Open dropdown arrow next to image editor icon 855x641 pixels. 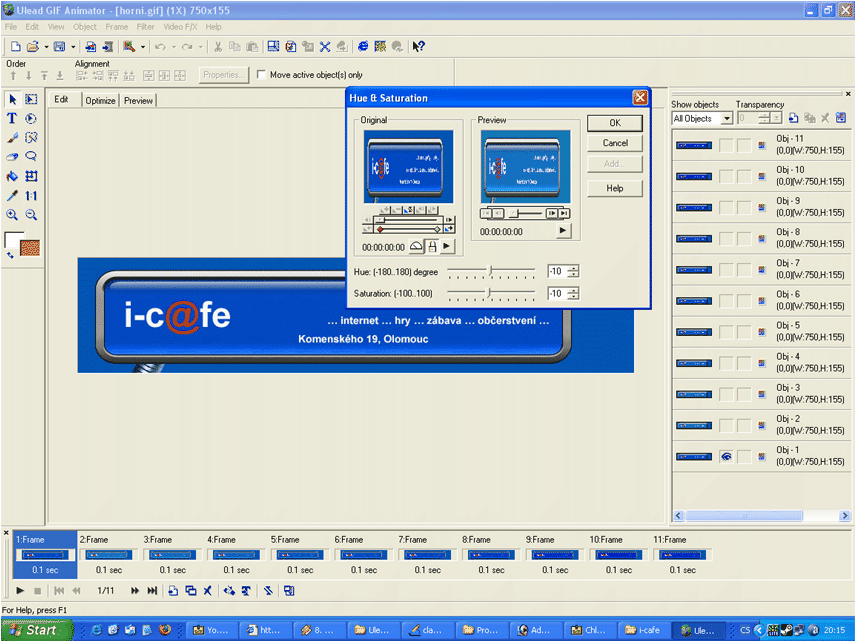pyautogui.click(x=143, y=47)
